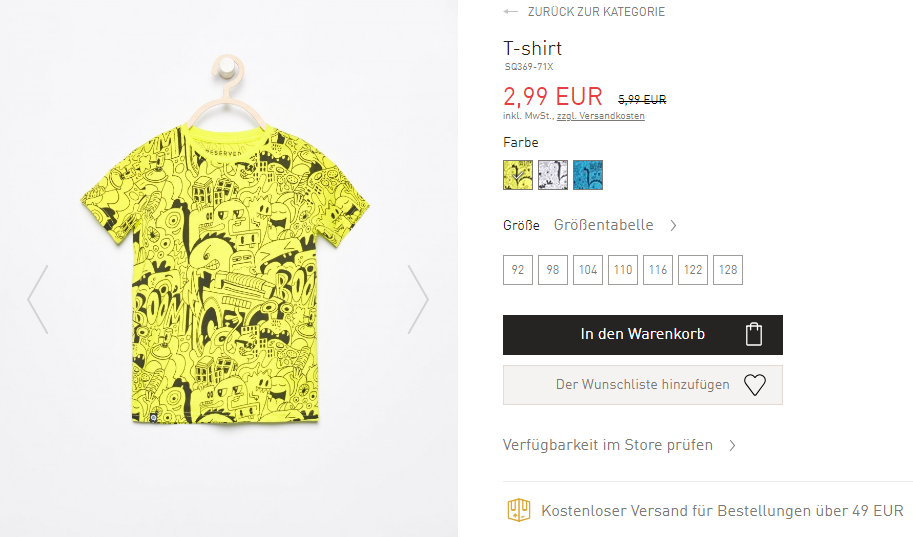Expand the Größentabelle chevron
This screenshot has width=913, height=537.
coord(673,225)
